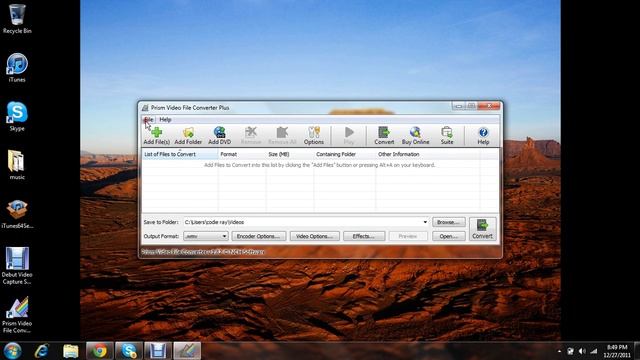
Task: Select the Skype desktop icon
Action: 17,116
